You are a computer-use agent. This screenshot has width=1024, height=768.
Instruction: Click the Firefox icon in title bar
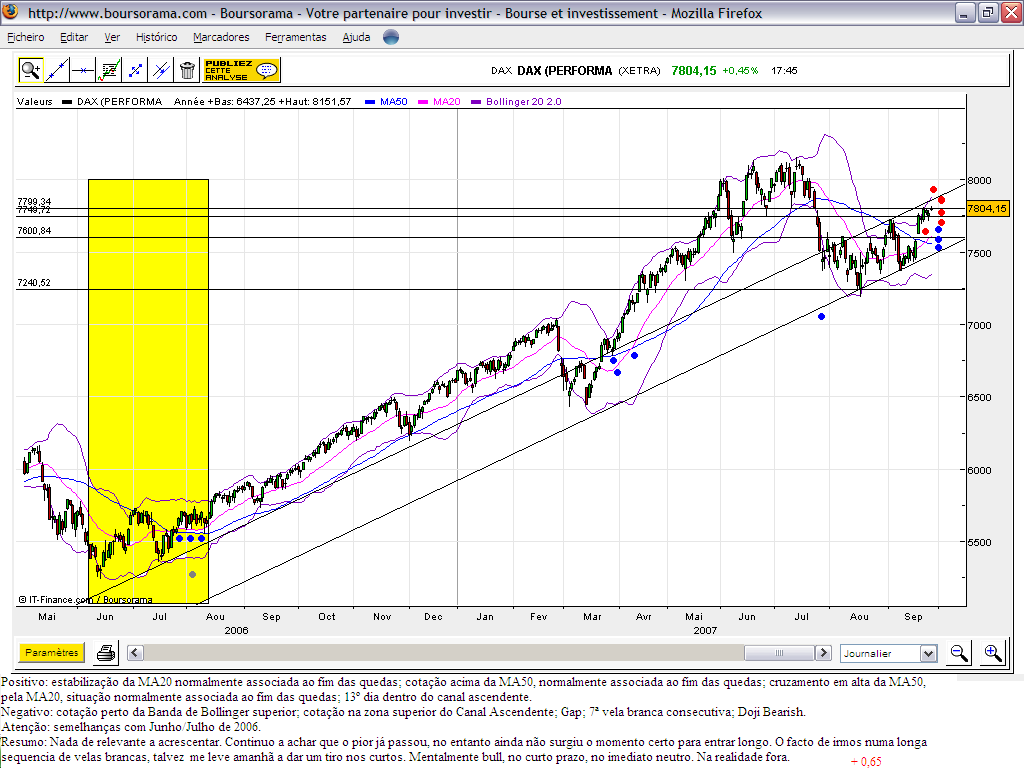tap(11, 12)
